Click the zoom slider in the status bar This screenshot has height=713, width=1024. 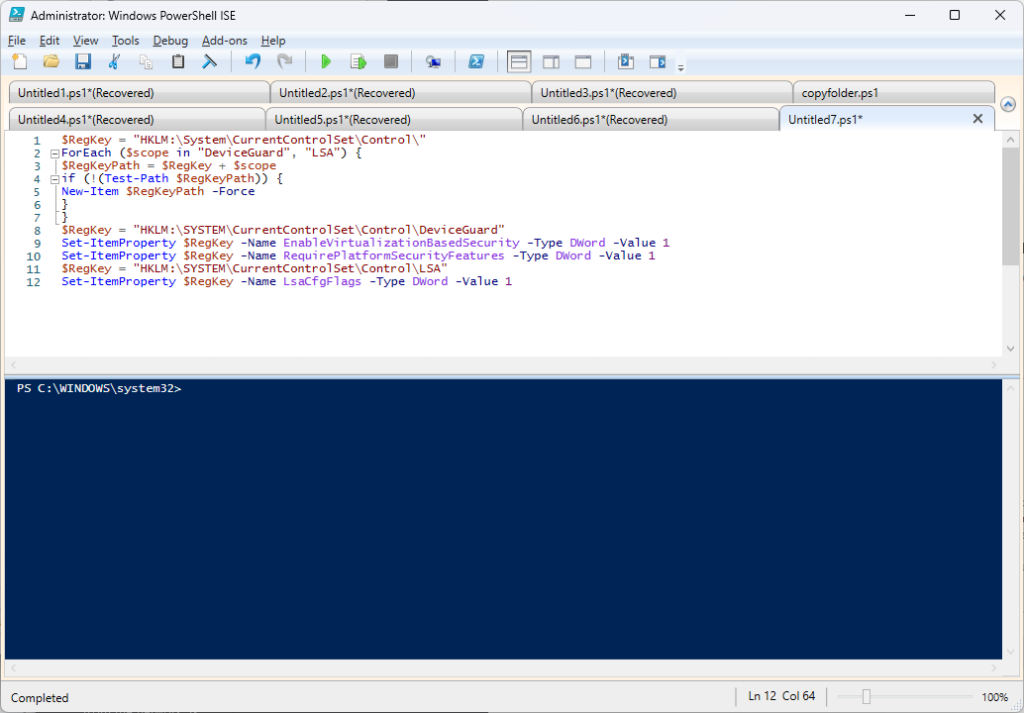(x=867, y=697)
